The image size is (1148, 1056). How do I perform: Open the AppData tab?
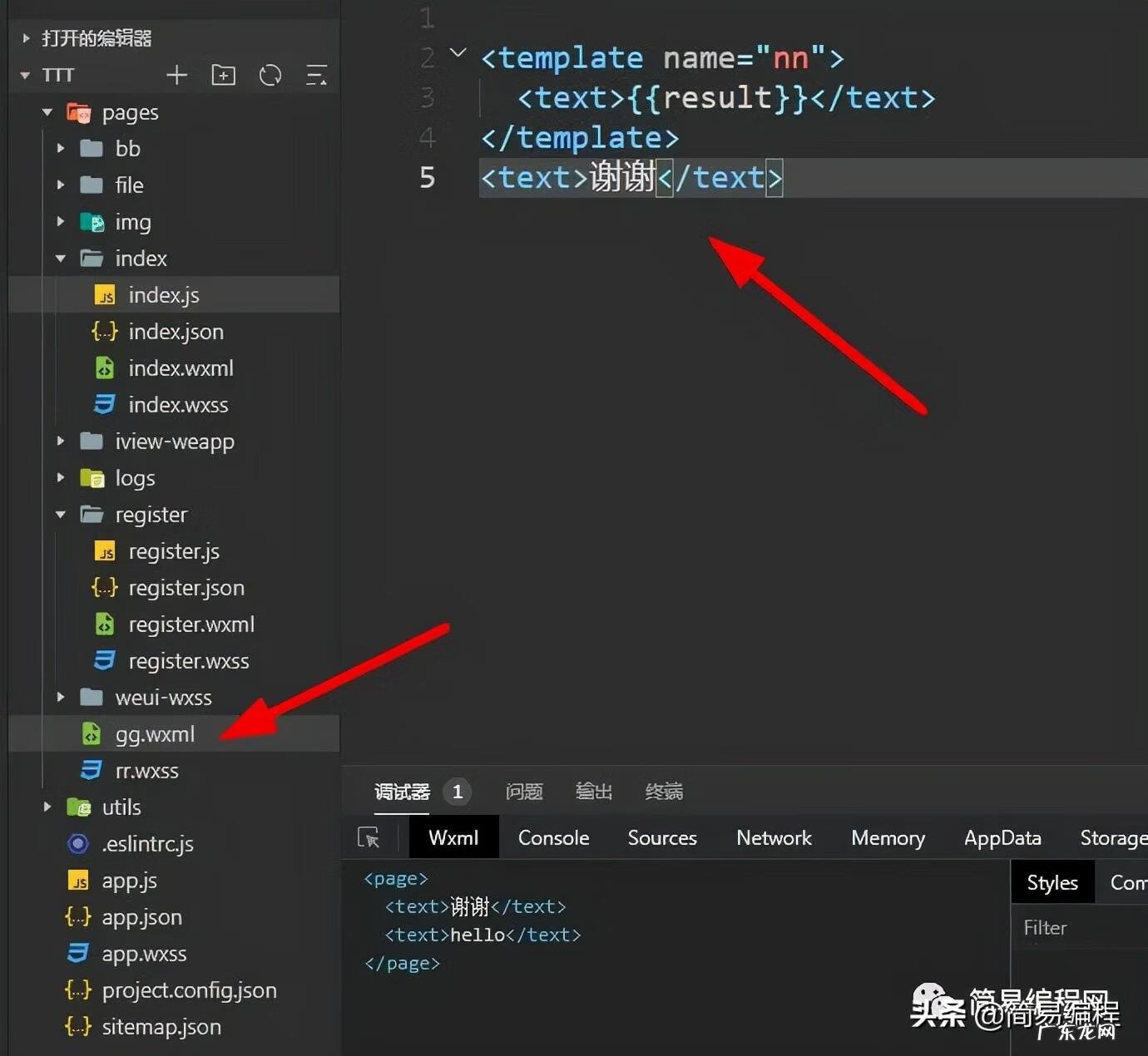point(1002,837)
